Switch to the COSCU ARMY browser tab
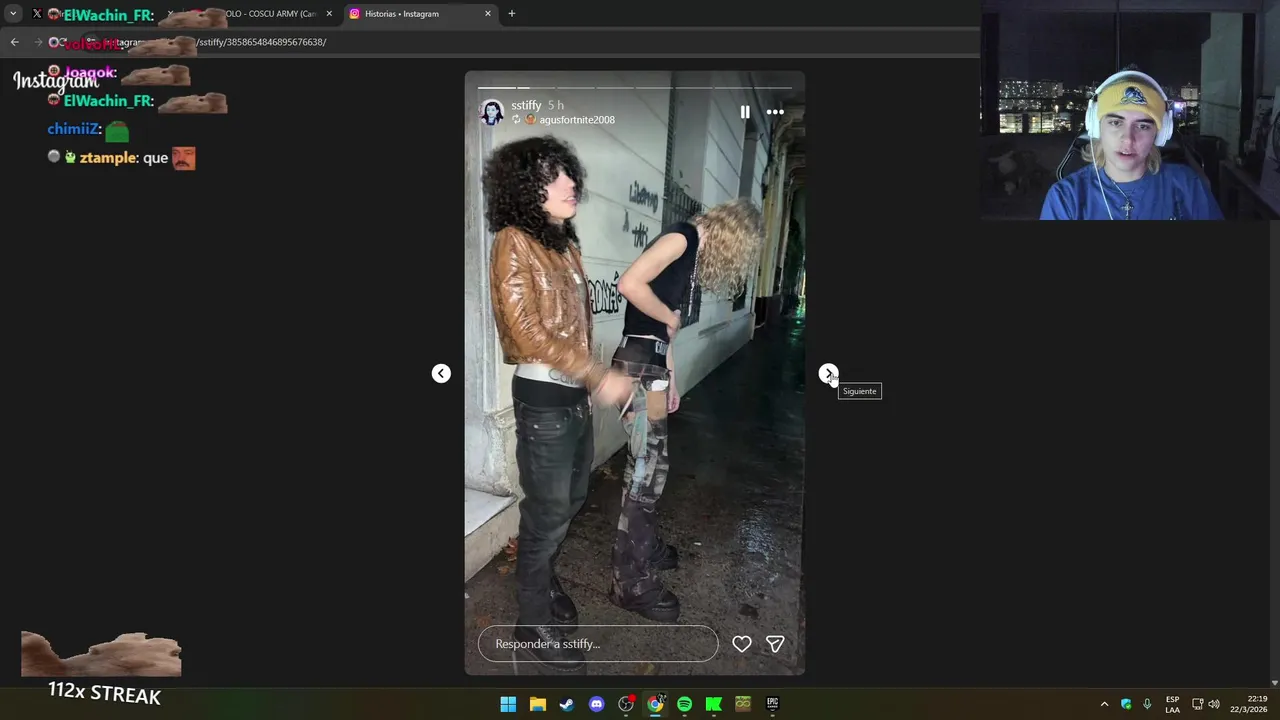Screen dimensions: 1280x720 click(262, 14)
